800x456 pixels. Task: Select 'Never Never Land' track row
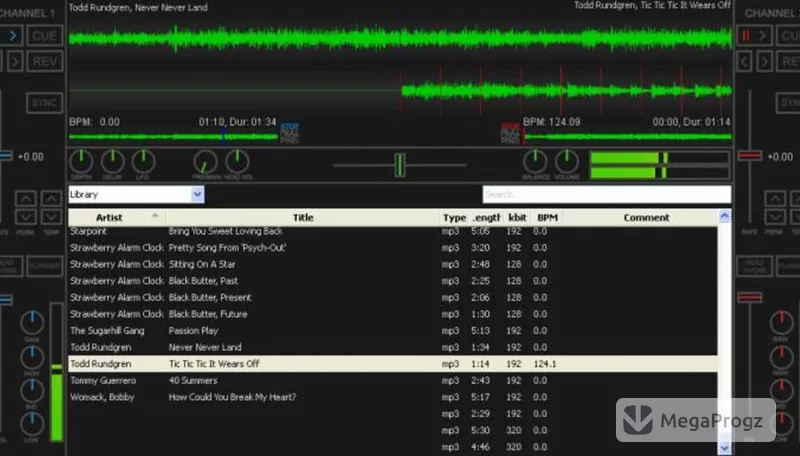393,347
